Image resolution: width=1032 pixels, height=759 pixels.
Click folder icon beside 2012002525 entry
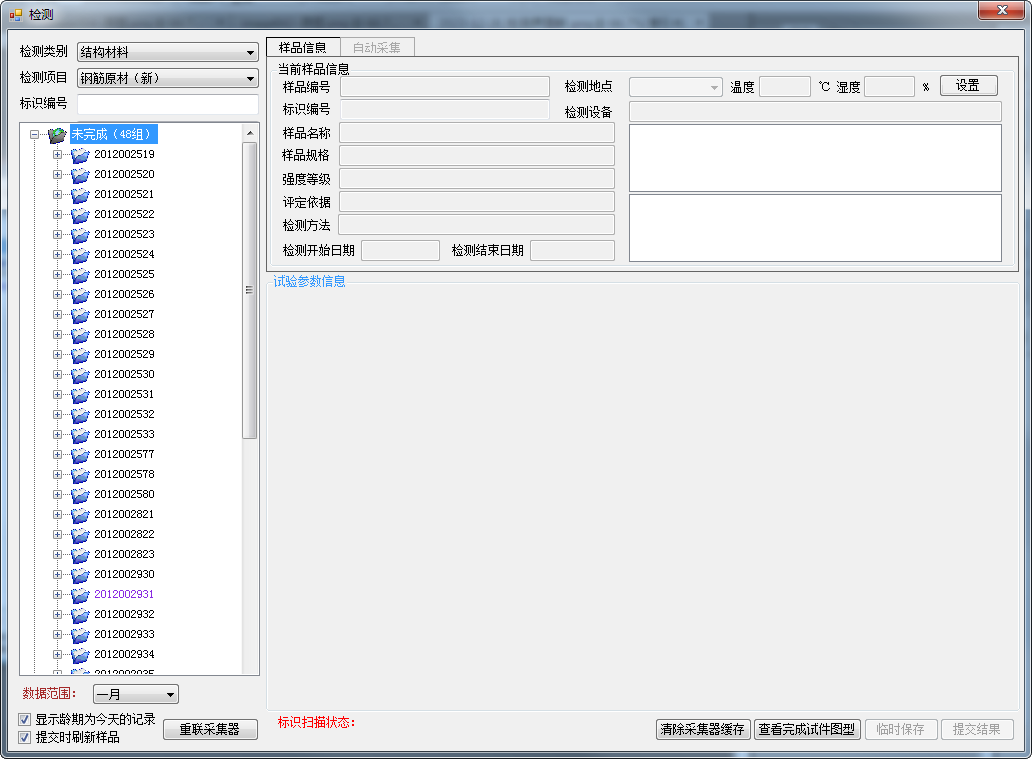click(x=80, y=275)
